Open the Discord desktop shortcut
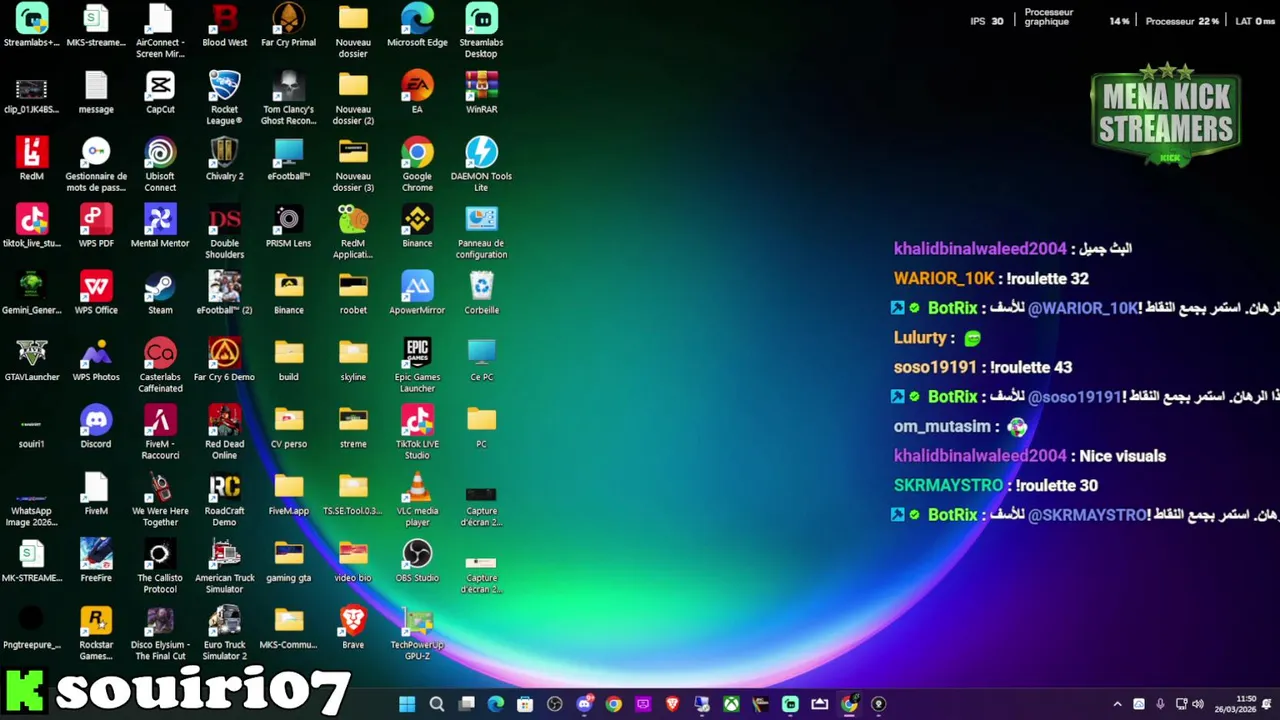This screenshot has width=1280, height=720. click(x=96, y=429)
